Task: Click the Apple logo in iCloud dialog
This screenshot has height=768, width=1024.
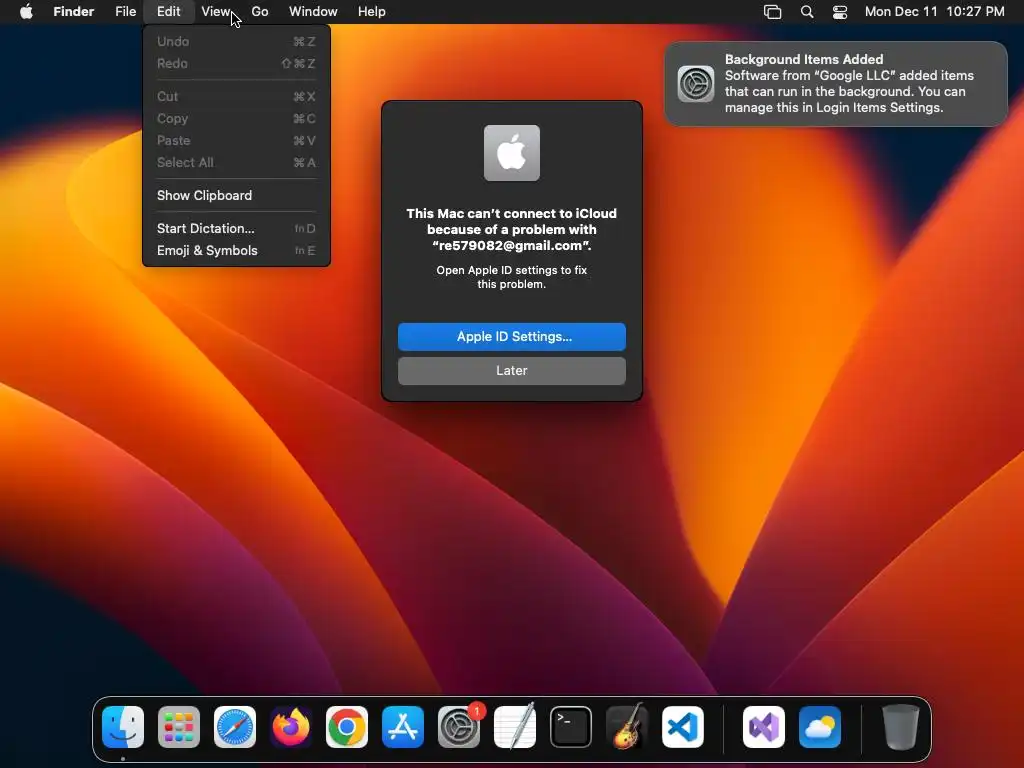Action: (x=512, y=153)
